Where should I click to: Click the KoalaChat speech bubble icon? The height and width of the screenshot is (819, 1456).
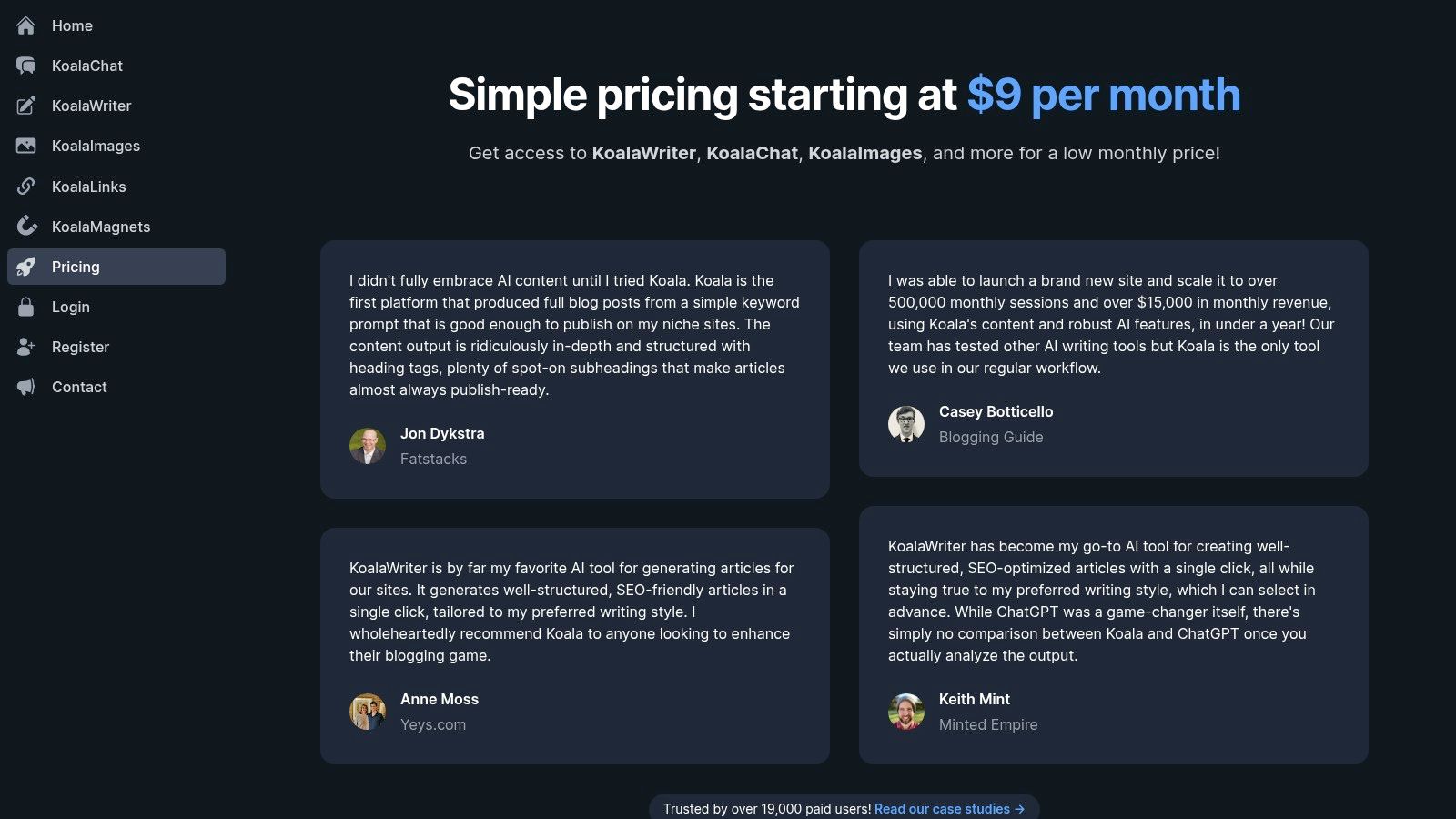coord(26,66)
